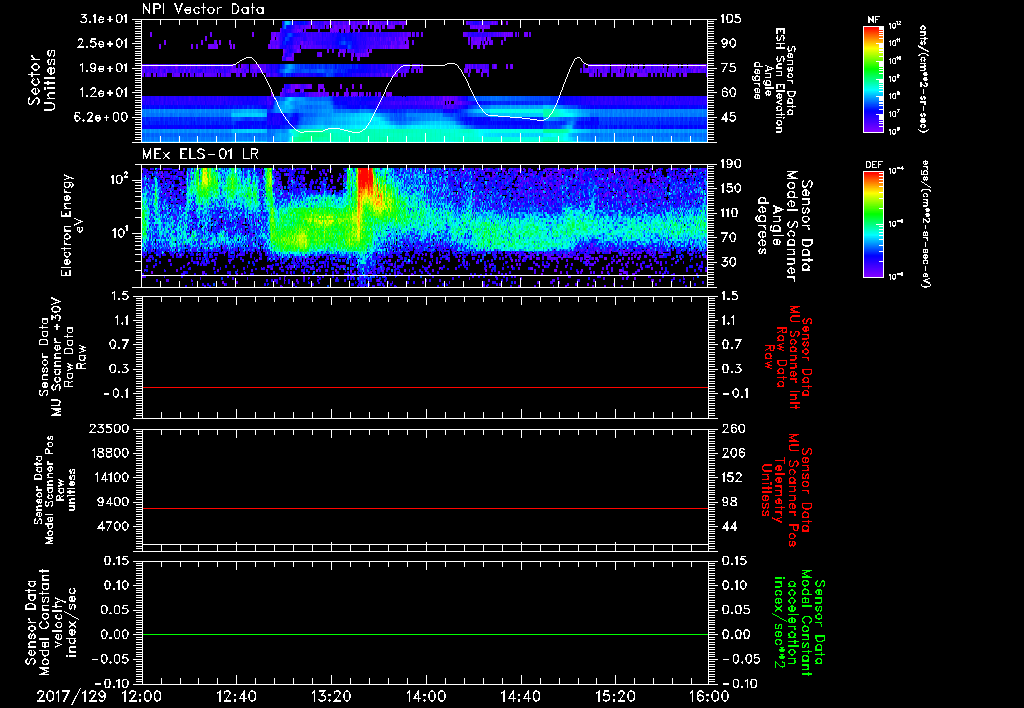
Task: Select the green "Model Constant acceleration" label
Action: 799,622
